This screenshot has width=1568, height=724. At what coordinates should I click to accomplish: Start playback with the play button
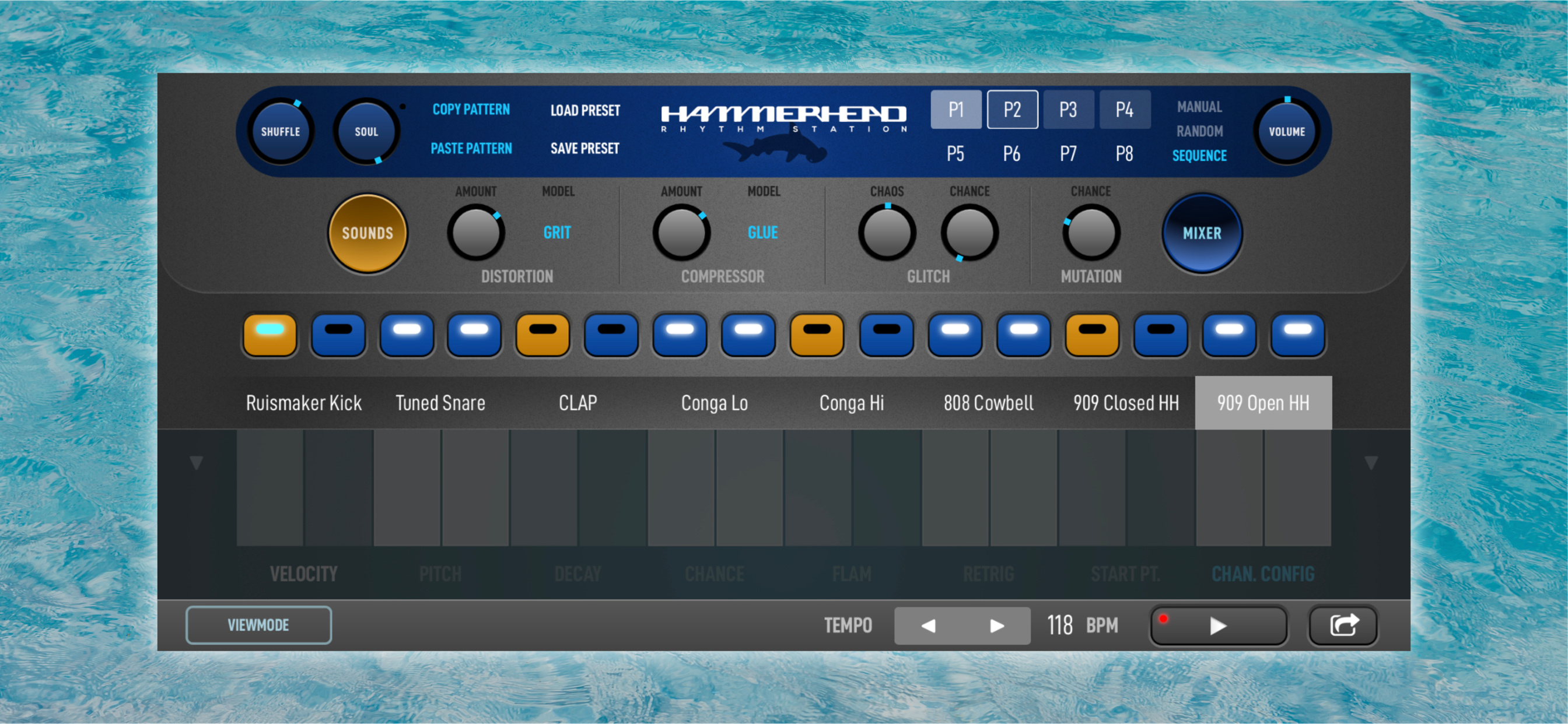click(x=1217, y=625)
